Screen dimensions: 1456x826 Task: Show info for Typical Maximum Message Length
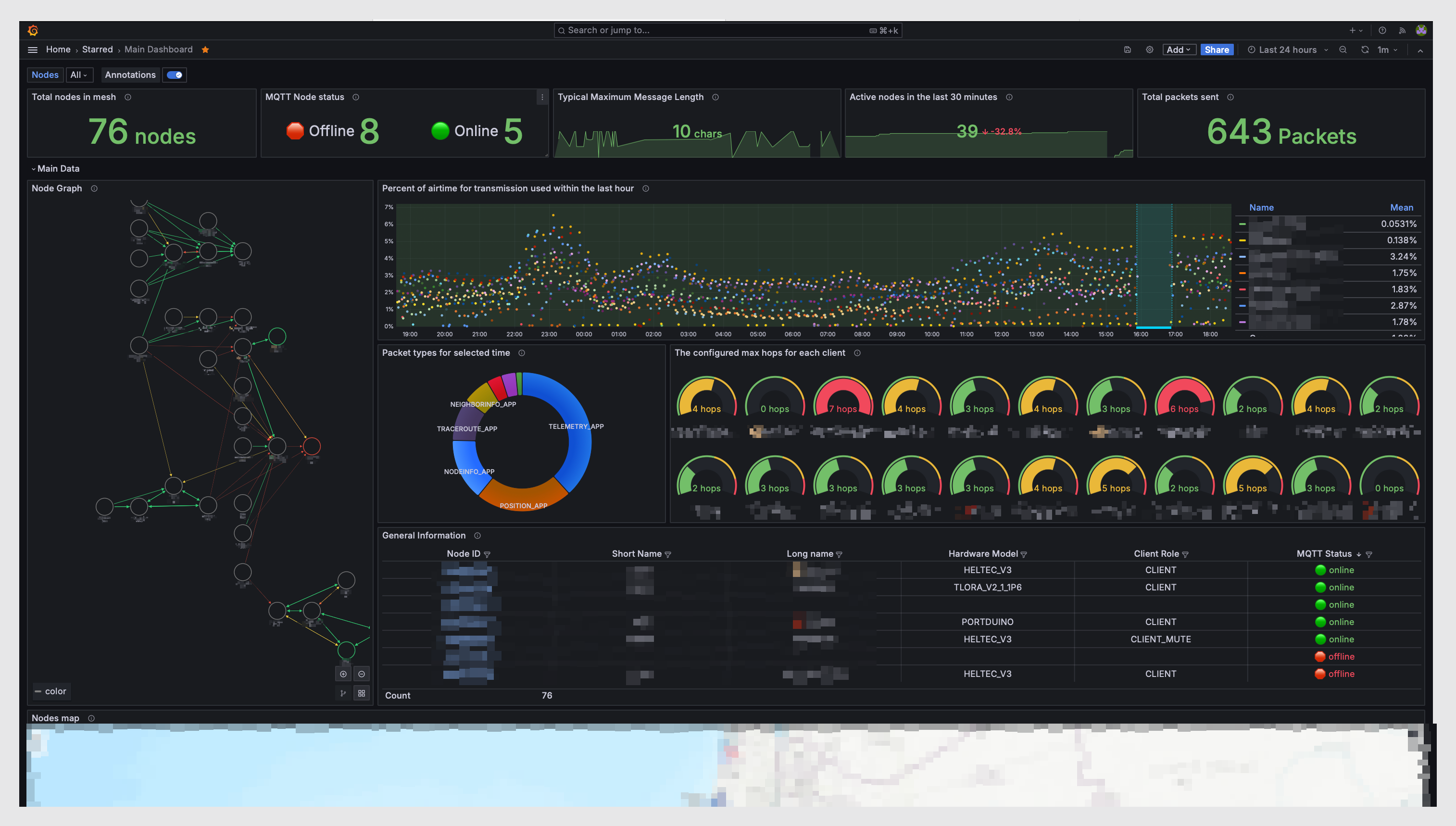(716, 97)
